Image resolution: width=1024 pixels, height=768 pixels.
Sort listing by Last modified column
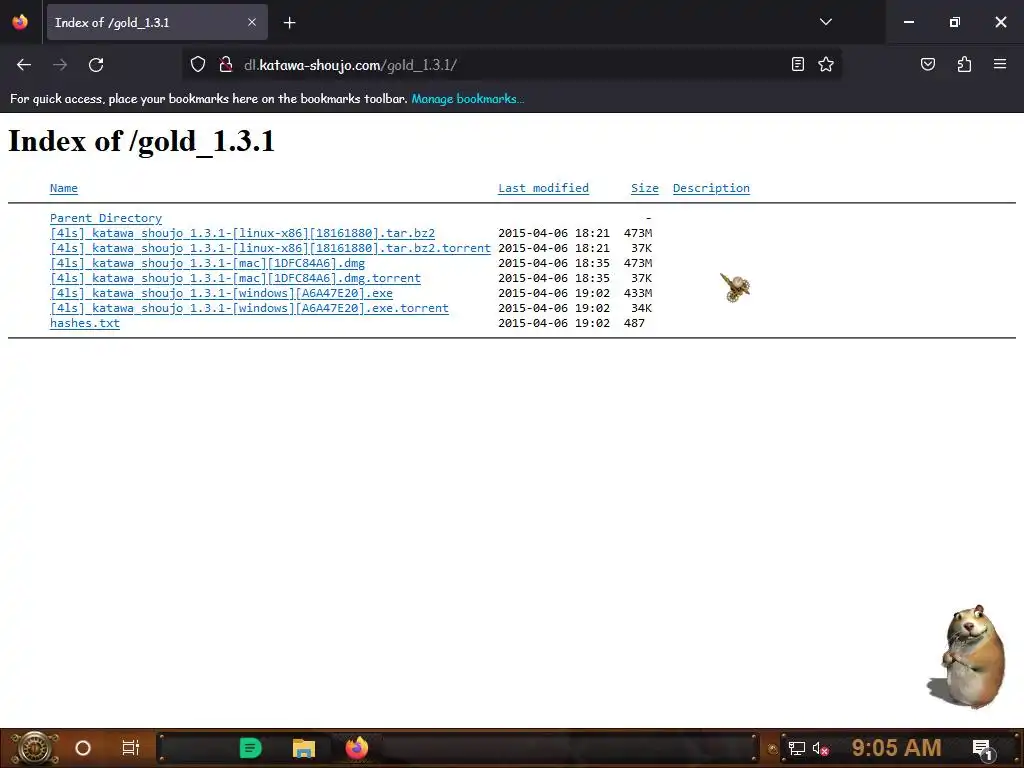tap(543, 188)
